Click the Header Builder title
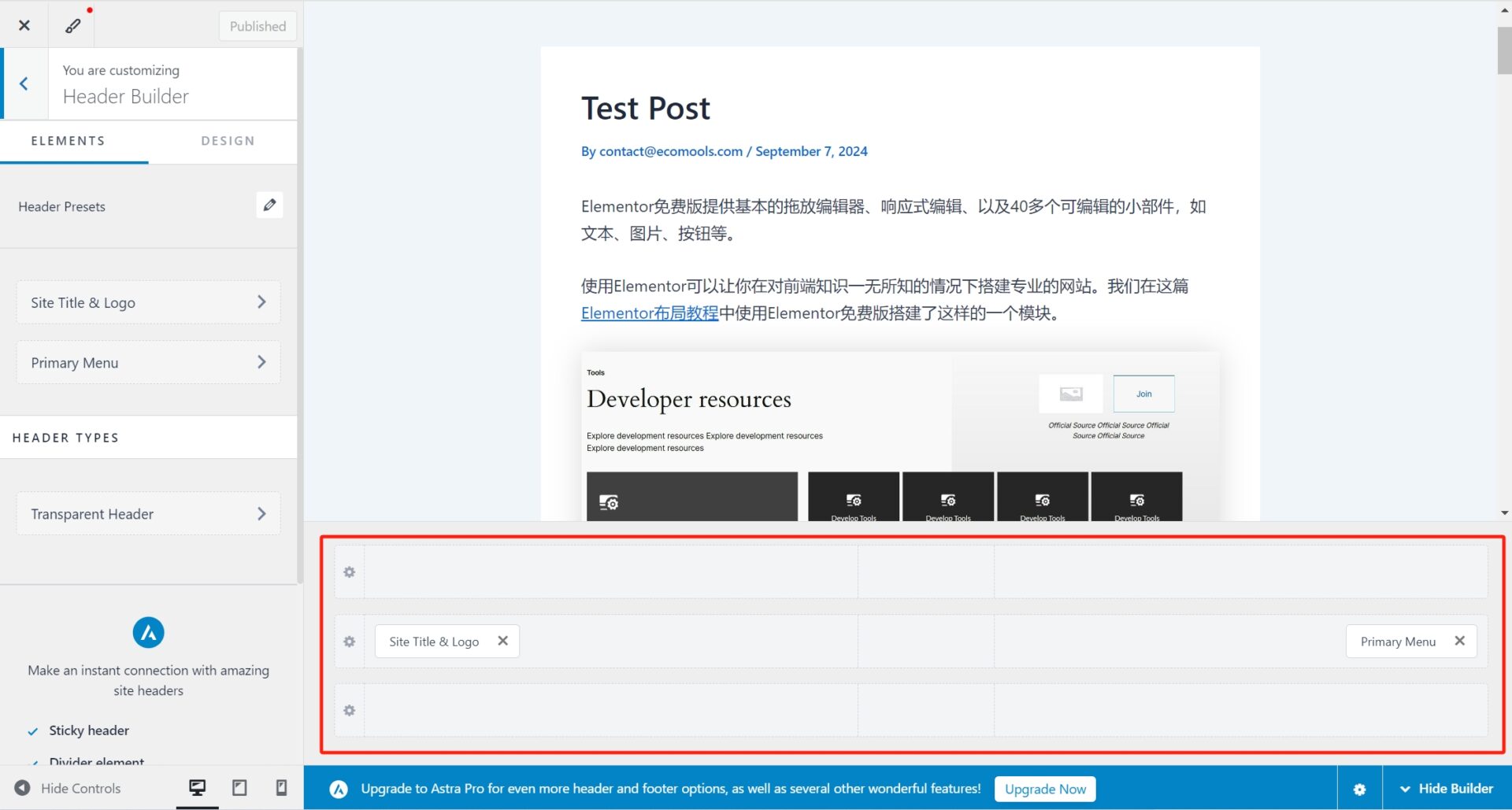Image resolution: width=1512 pixels, height=810 pixels. [x=126, y=96]
